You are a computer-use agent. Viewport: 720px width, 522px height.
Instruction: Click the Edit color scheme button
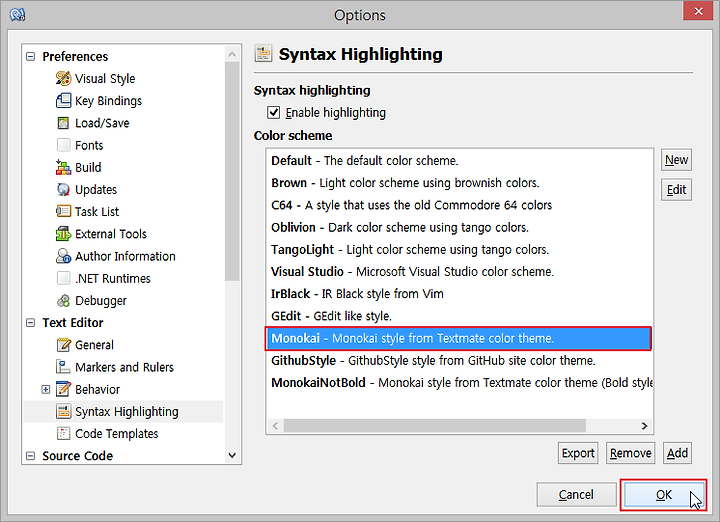(676, 190)
